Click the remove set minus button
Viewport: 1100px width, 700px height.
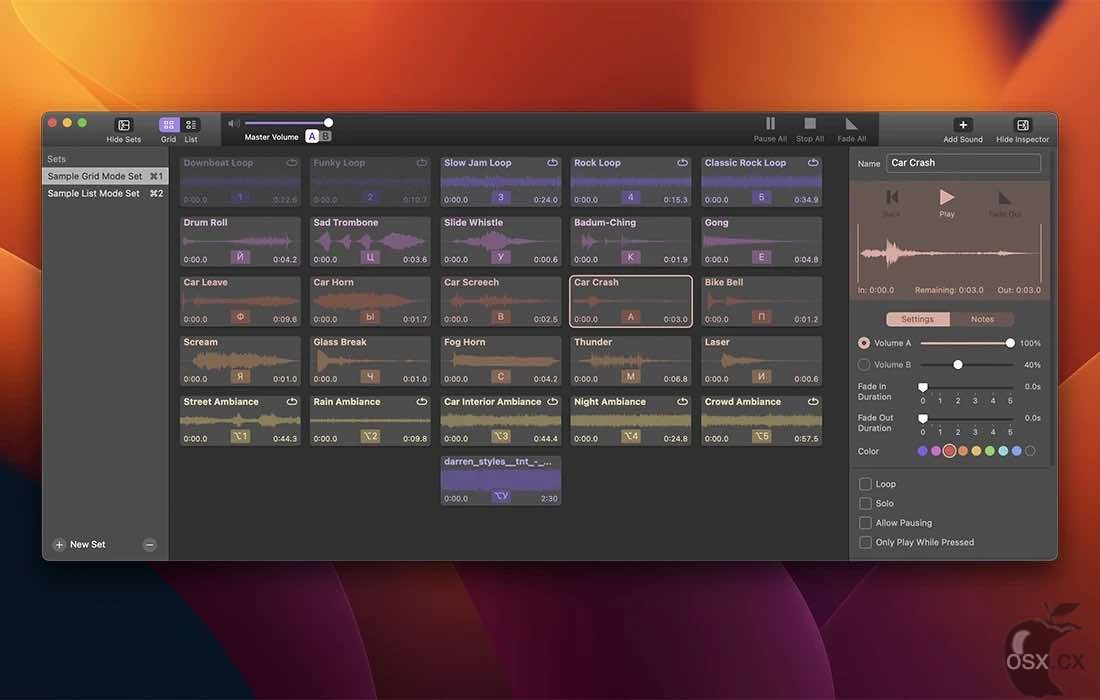click(149, 544)
